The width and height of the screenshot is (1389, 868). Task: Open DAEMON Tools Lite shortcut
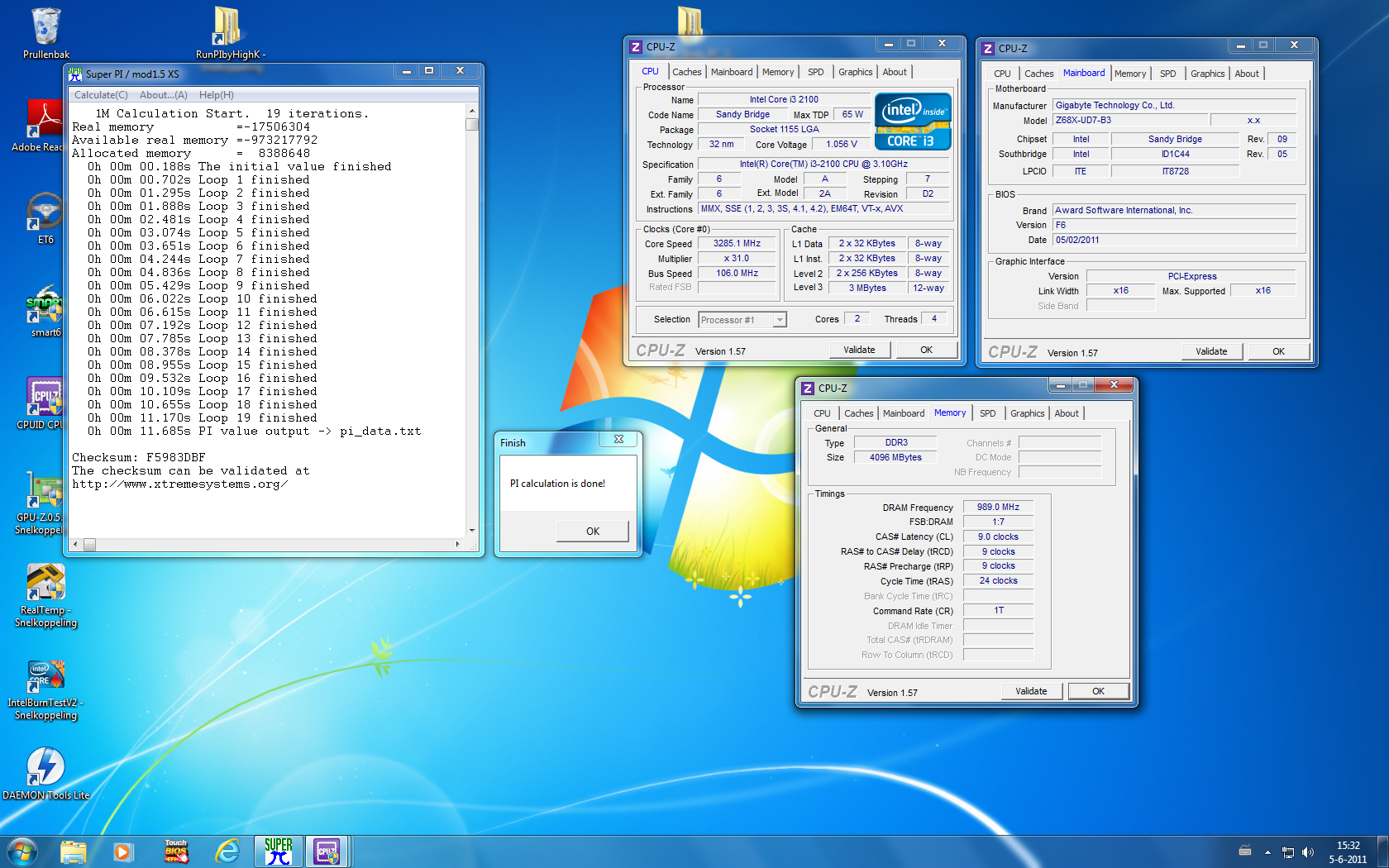coord(45,774)
